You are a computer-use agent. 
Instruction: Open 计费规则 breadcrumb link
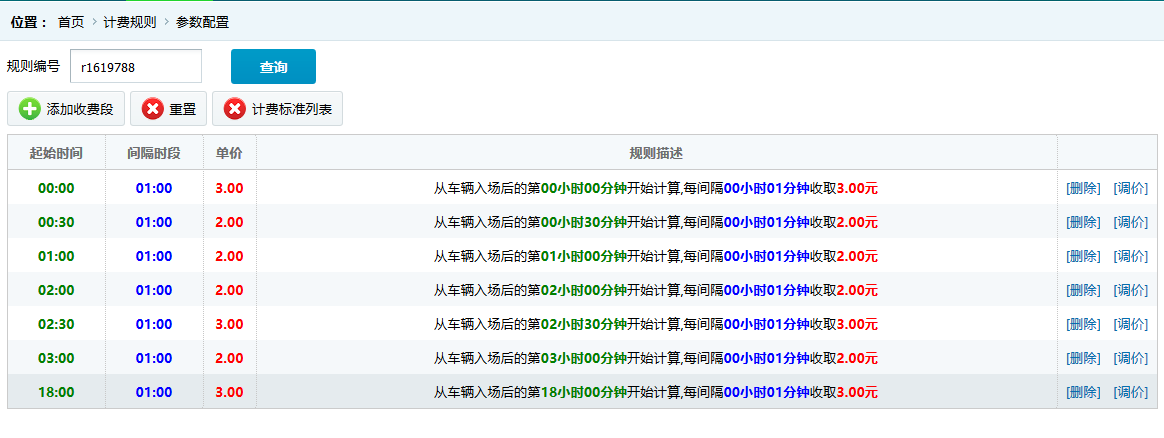coord(130,21)
